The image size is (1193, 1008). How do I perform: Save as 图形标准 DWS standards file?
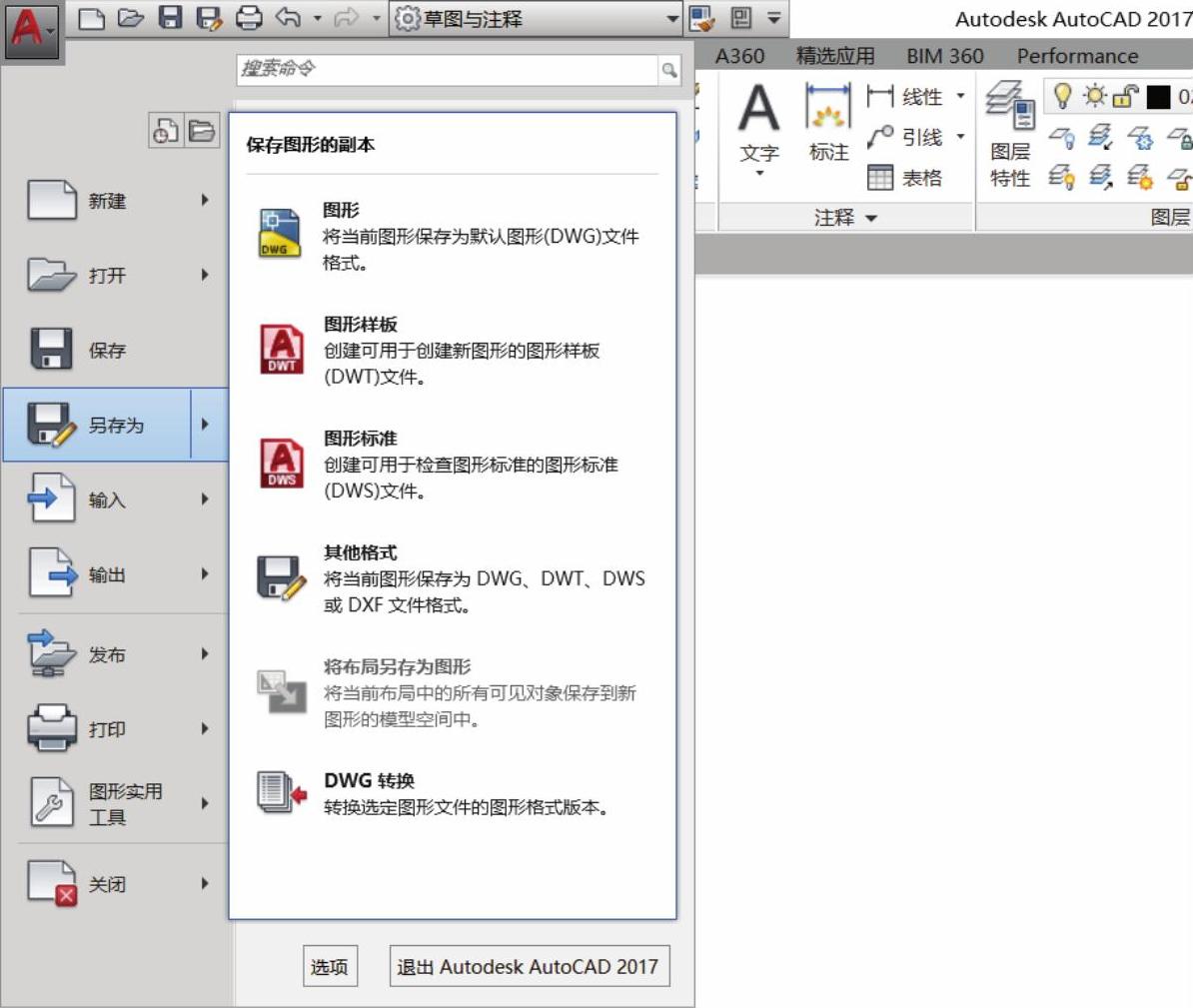click(452, 465)
